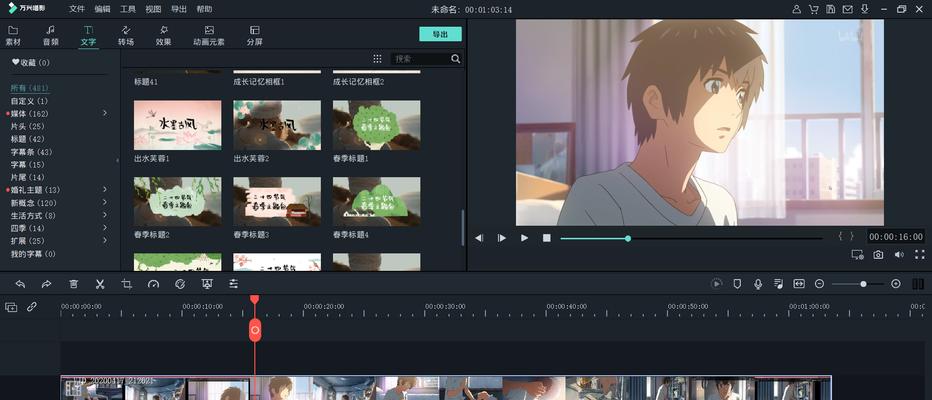
Task: Expand the 四季 (14) category arrow
Action: pos(105,228)
